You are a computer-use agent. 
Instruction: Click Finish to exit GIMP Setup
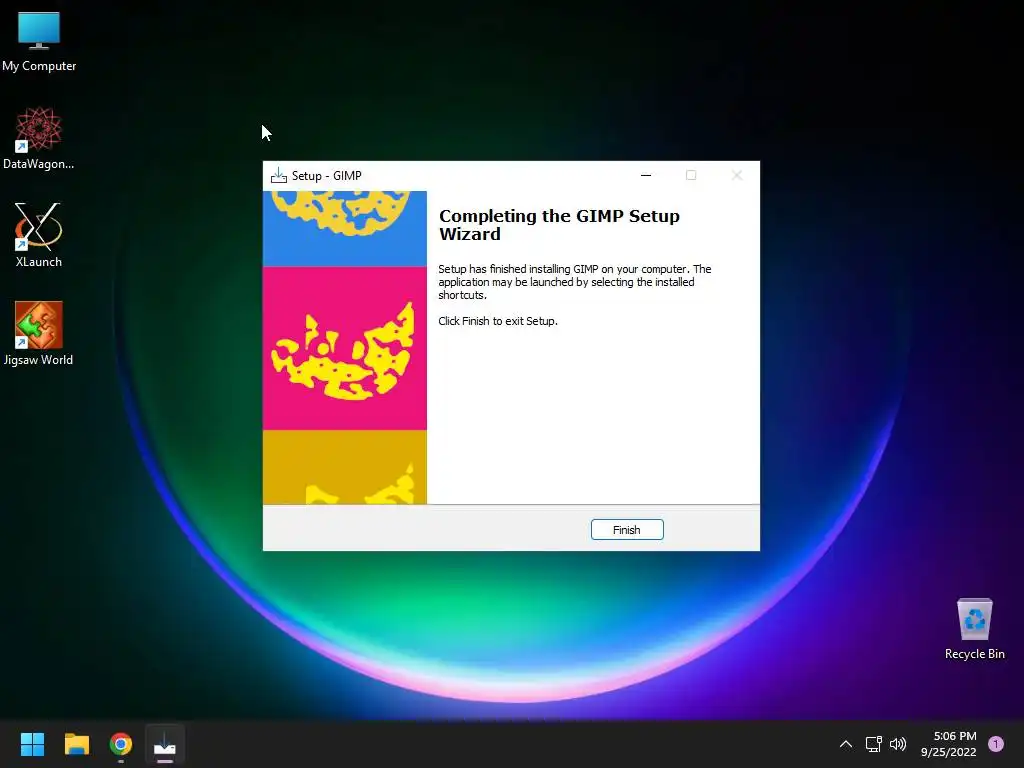coord(627,530)
